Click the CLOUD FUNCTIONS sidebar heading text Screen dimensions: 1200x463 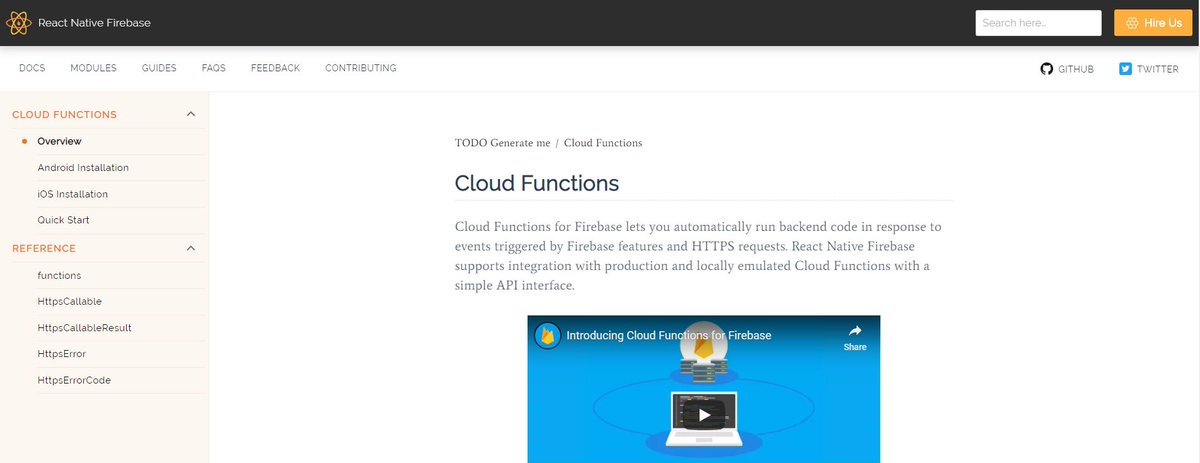(64, 115)
